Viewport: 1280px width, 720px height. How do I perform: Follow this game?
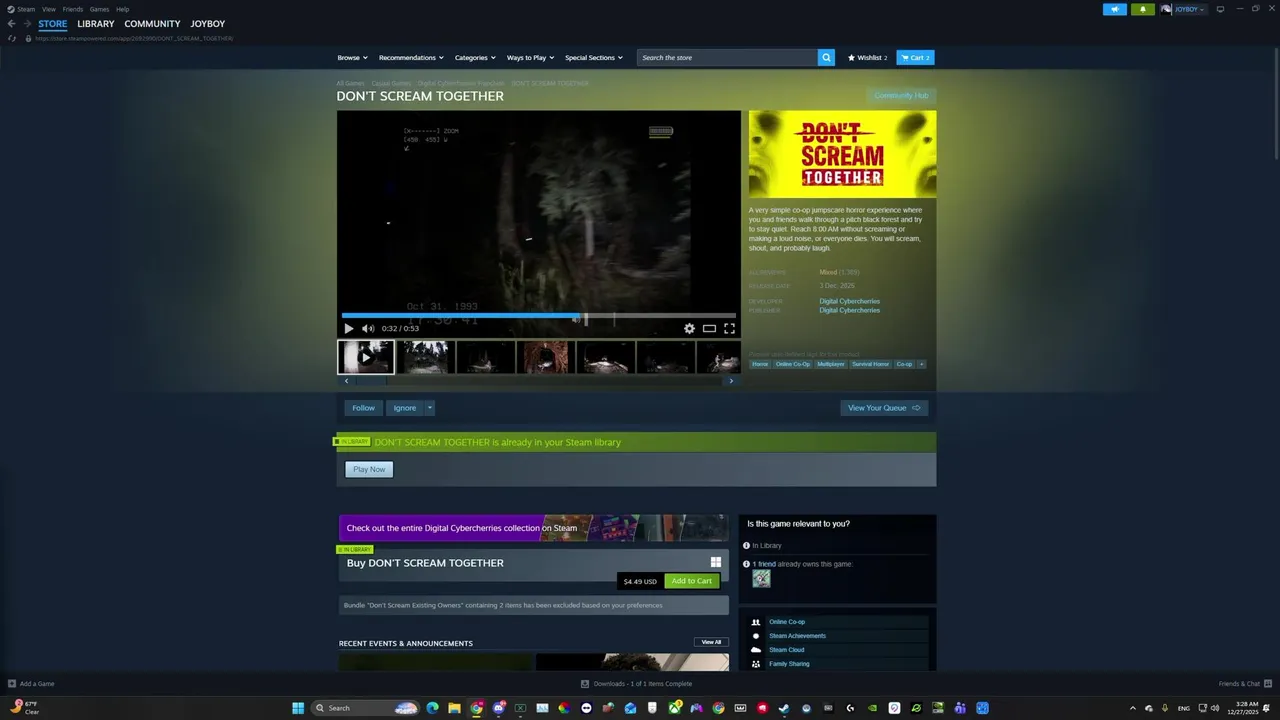coord(363,408)
